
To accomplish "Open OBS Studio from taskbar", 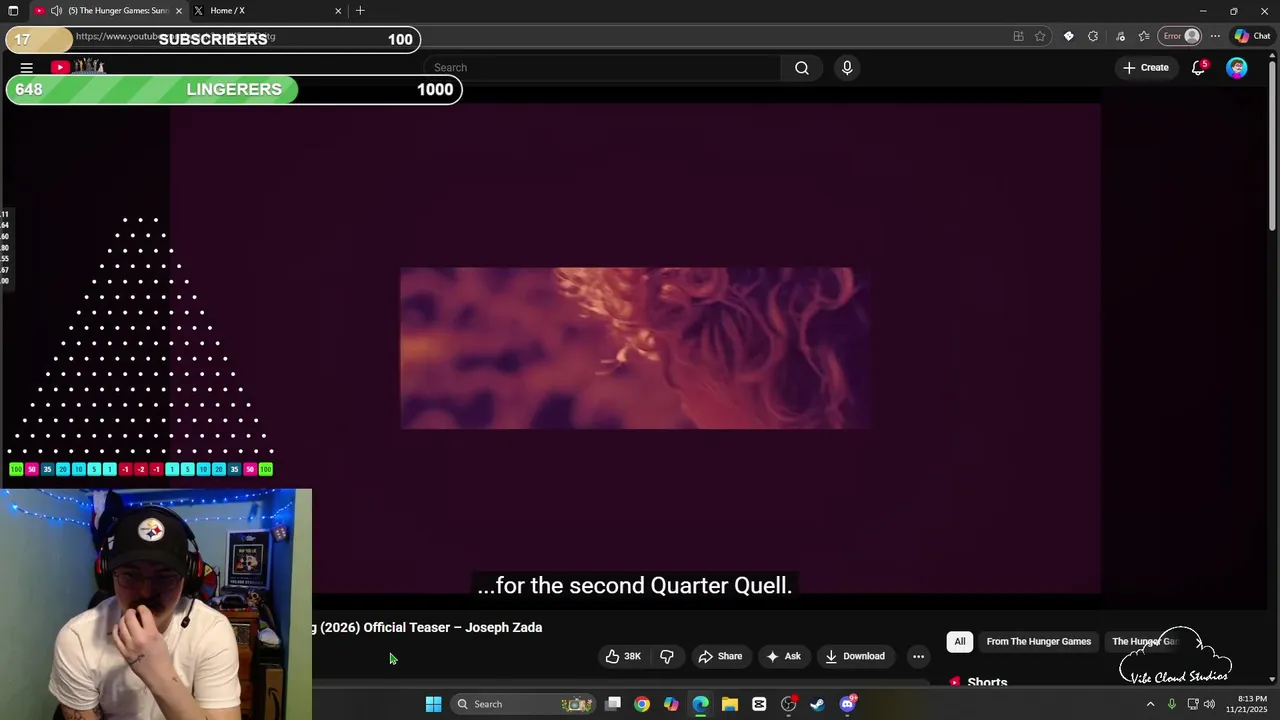I will coord(788,704).
